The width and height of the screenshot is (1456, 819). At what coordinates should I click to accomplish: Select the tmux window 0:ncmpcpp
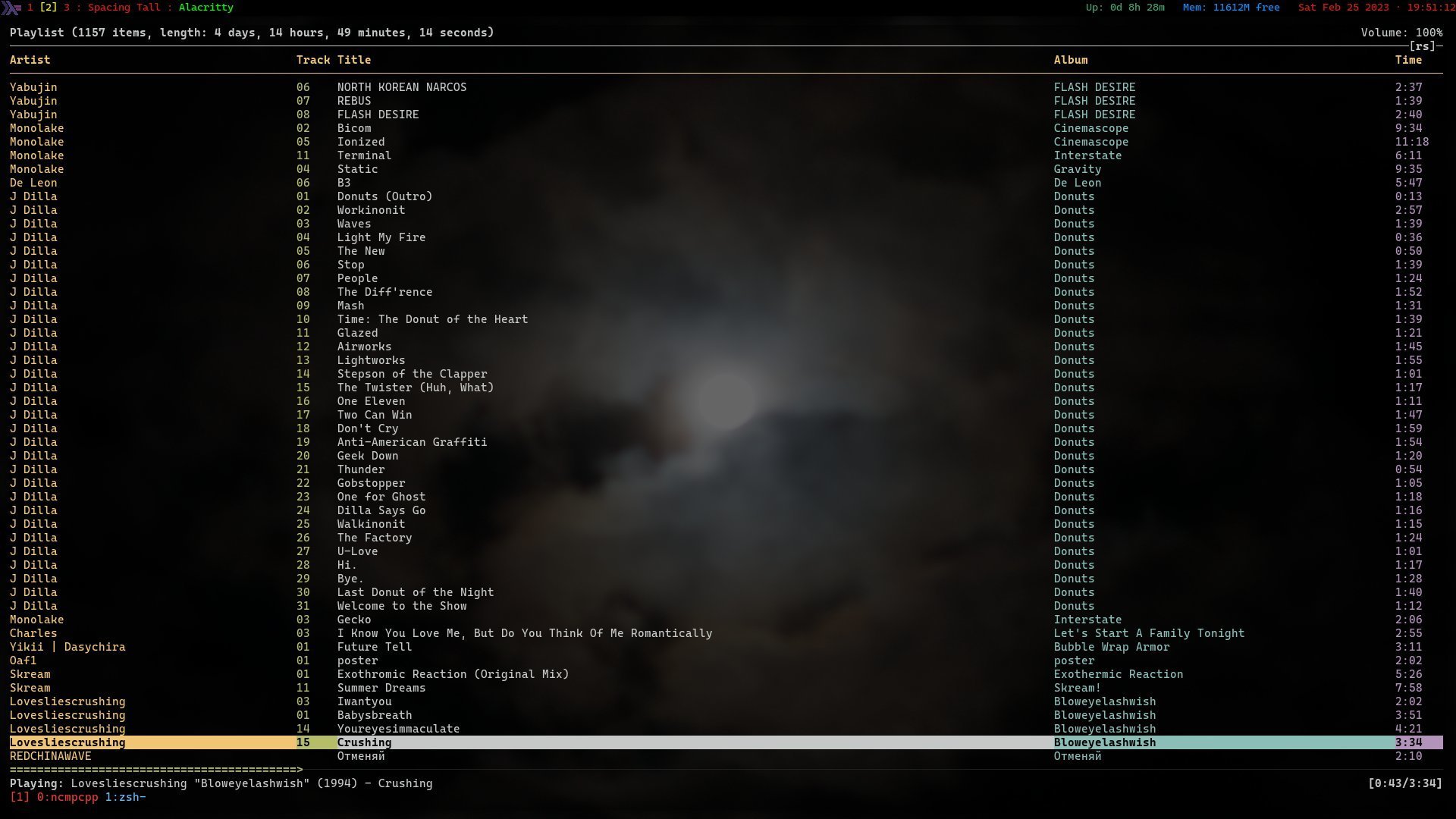tap(67, 797)
